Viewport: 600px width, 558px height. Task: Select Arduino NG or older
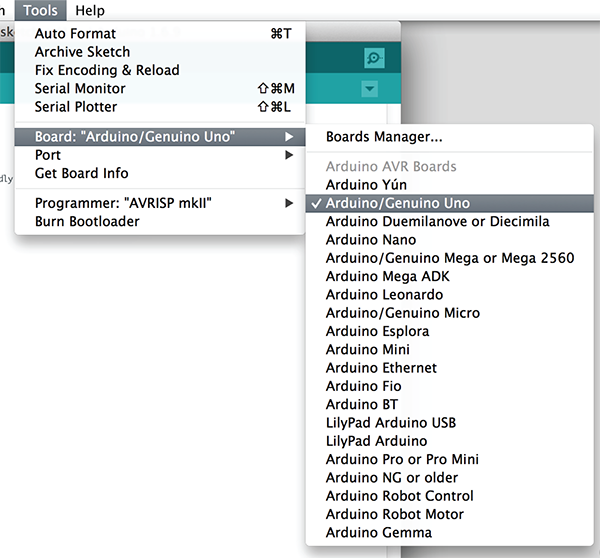coord(450,478)
